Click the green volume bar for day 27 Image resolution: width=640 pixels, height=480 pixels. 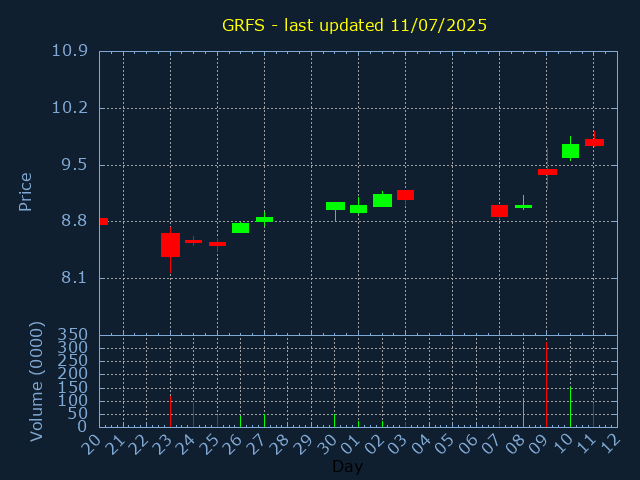(264, 421)
